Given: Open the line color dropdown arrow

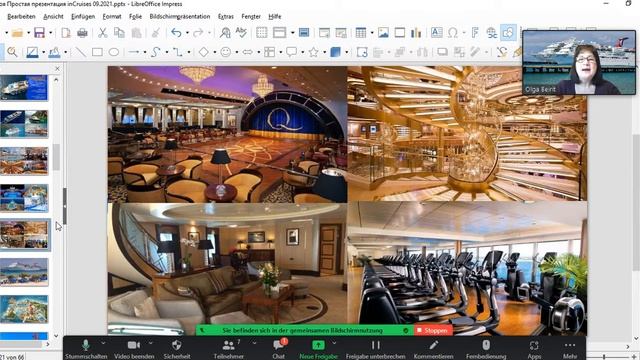Looking at the screenshot, I should coord(43,52).
